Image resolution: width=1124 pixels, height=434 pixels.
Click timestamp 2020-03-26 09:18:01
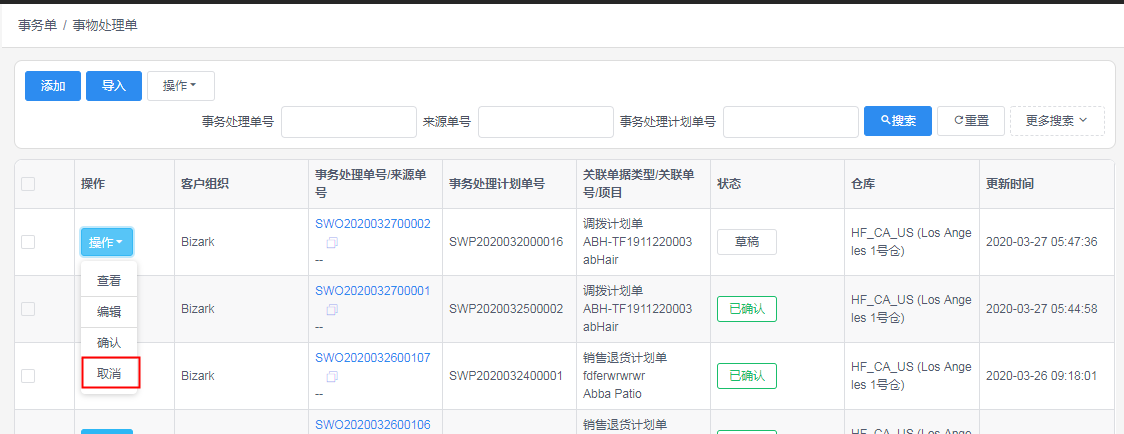(x=1042, y=376)
